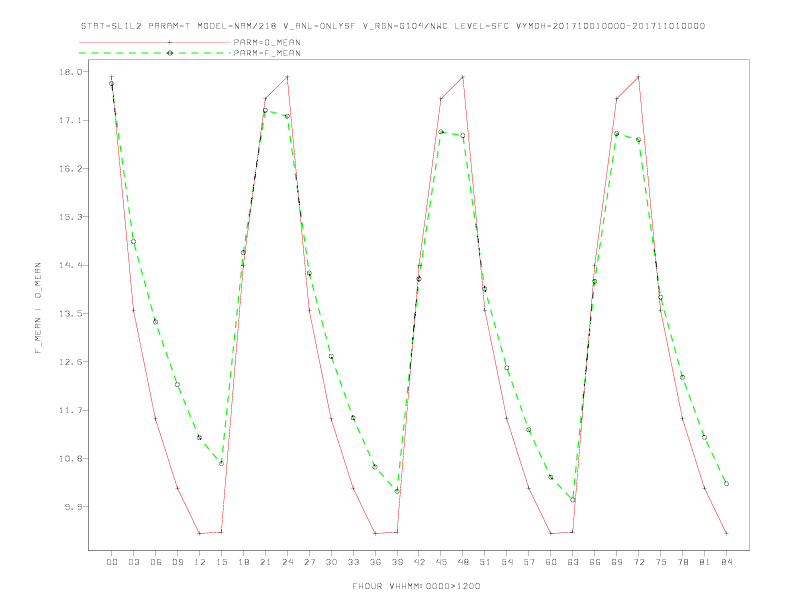Click the 09 forecast hour tick label
Screen dimensions: 792x612
177,562
